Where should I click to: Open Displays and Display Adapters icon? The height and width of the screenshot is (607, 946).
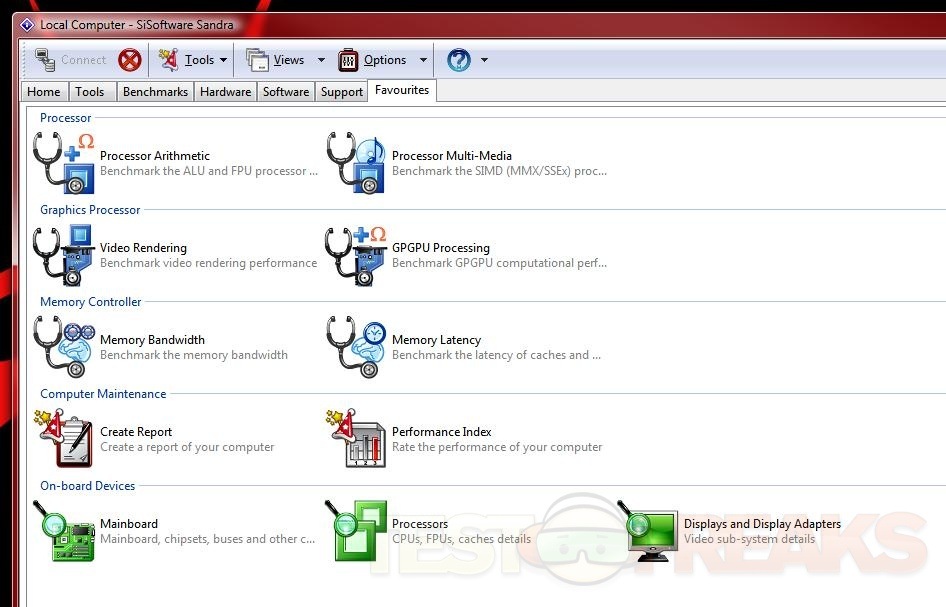(x=648, y=531)
